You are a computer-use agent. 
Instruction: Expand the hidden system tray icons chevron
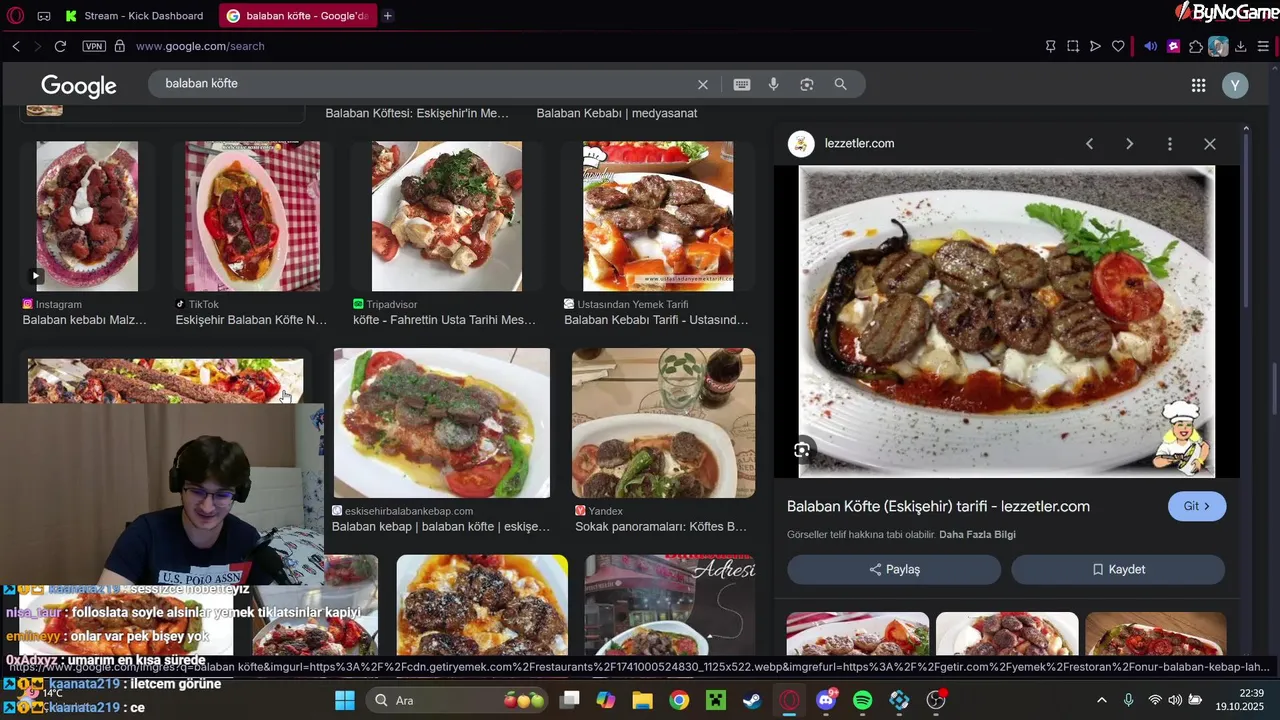(1102, 700)
